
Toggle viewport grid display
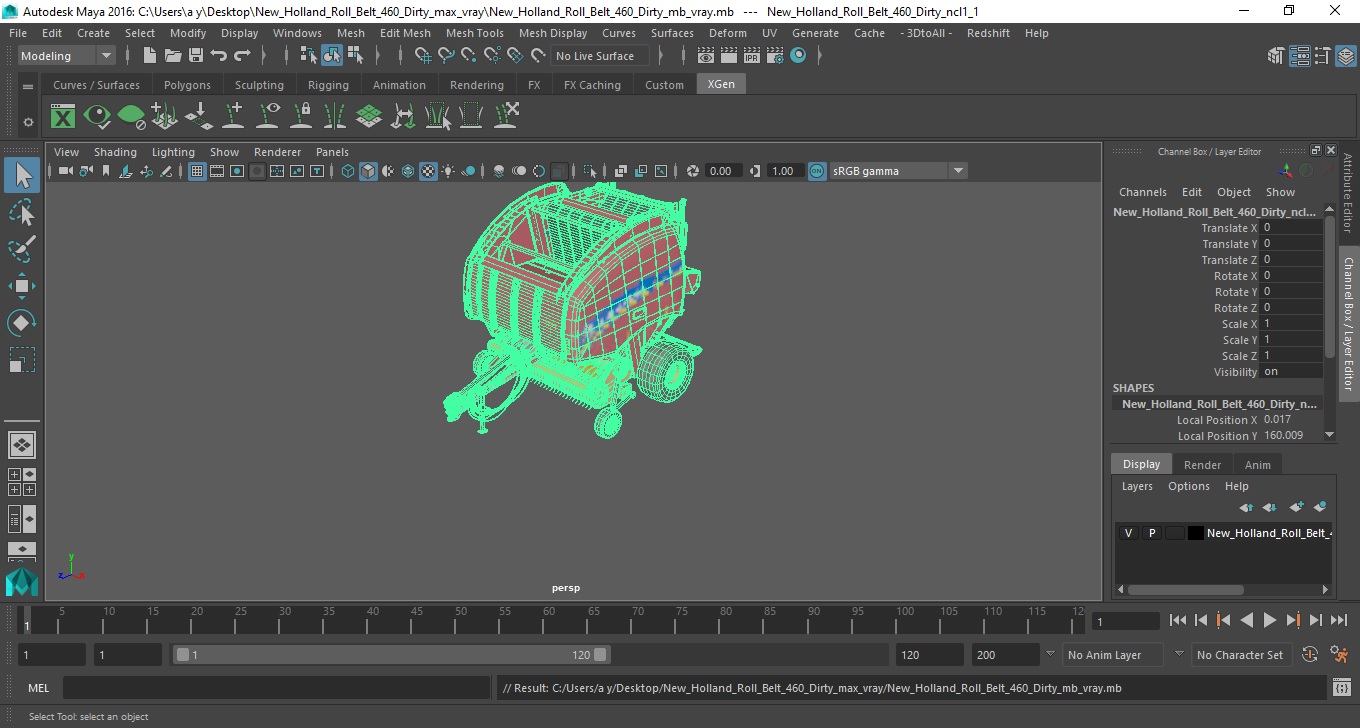click(197, 171)
